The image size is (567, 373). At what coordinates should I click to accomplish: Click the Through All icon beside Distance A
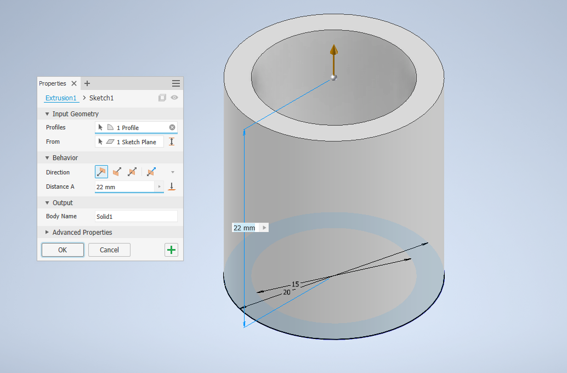[x=172, y=187]
